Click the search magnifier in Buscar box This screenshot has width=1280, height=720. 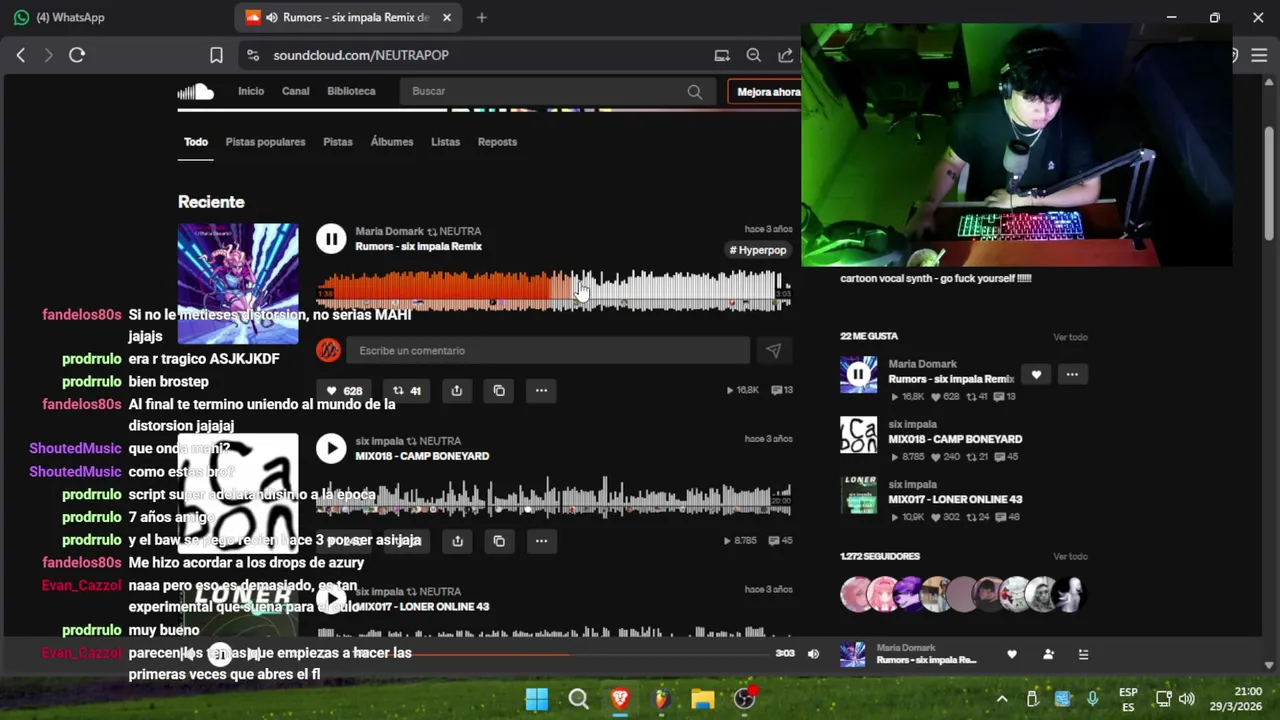pos(695,91)
